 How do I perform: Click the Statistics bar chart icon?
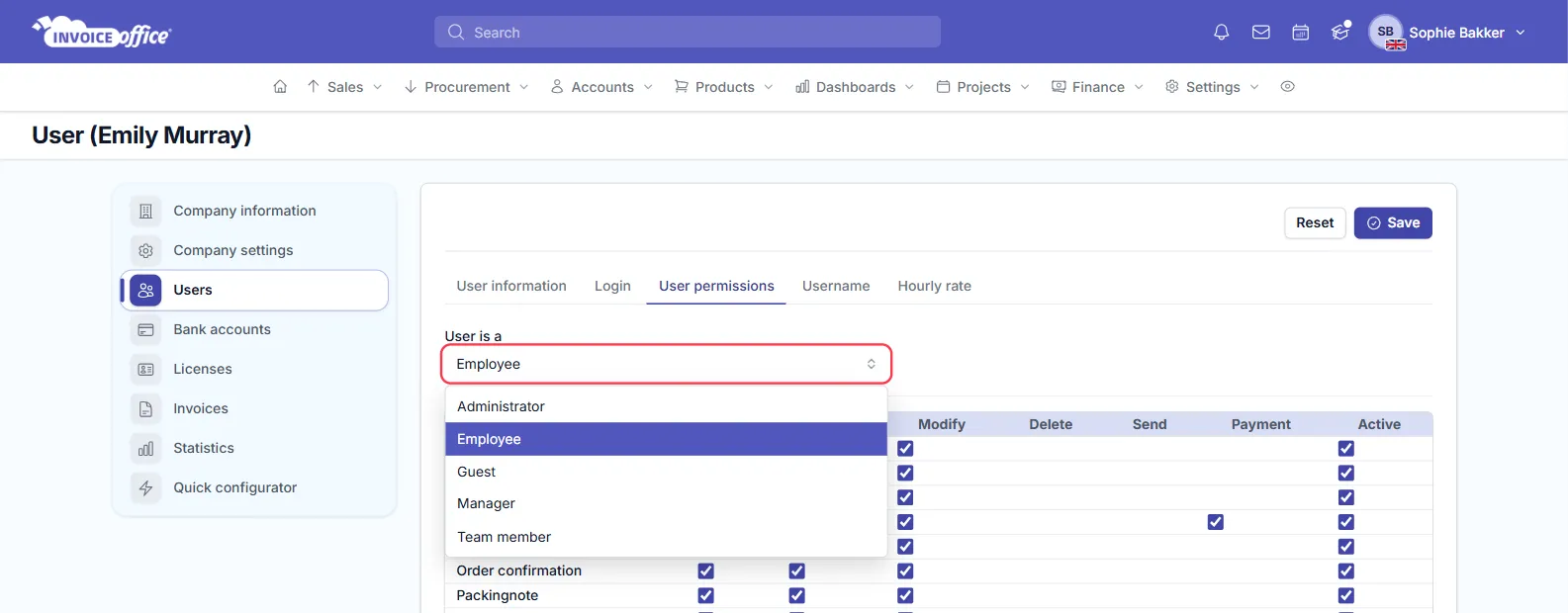click(145, 448)
